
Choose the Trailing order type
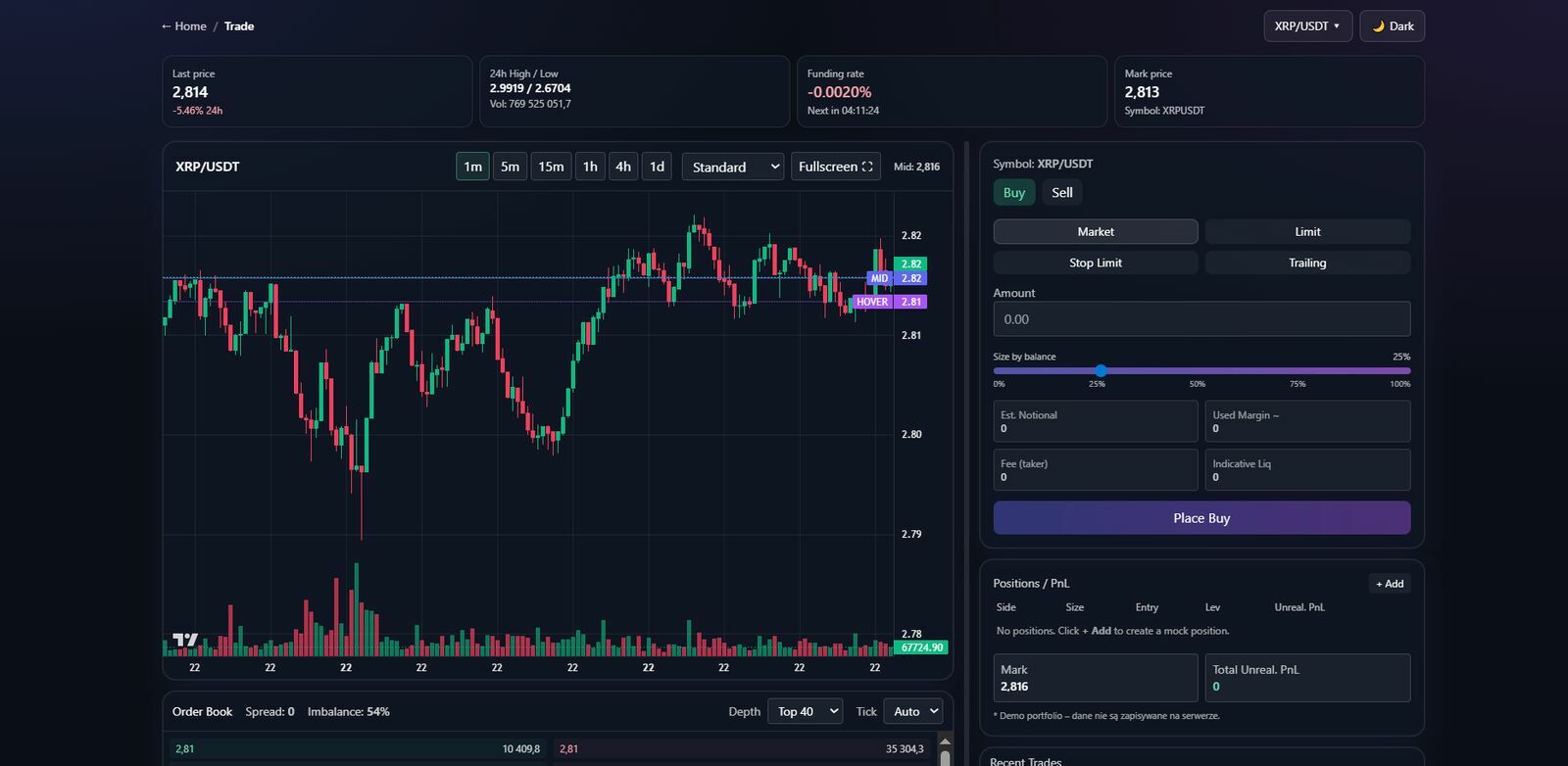click(1307, 263)
